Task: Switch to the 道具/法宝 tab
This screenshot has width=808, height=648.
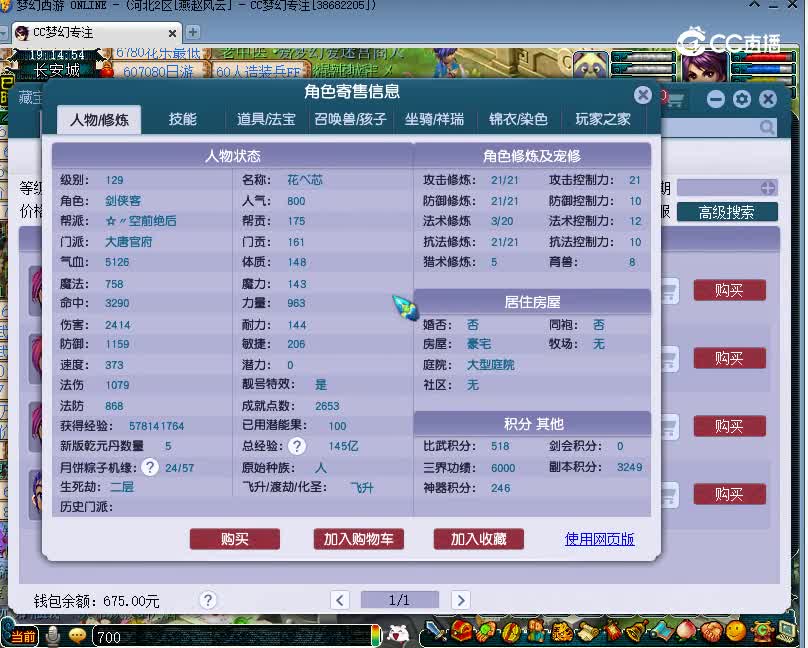Action: (266, 120)
